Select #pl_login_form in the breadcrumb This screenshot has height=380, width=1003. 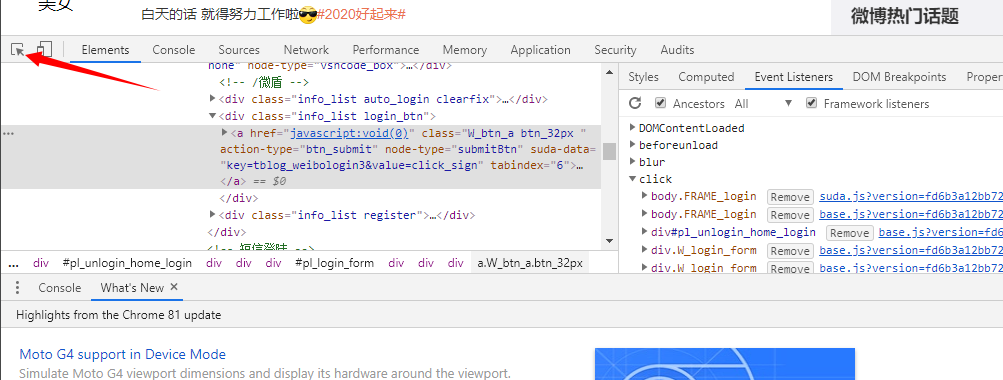pos(335,263)
